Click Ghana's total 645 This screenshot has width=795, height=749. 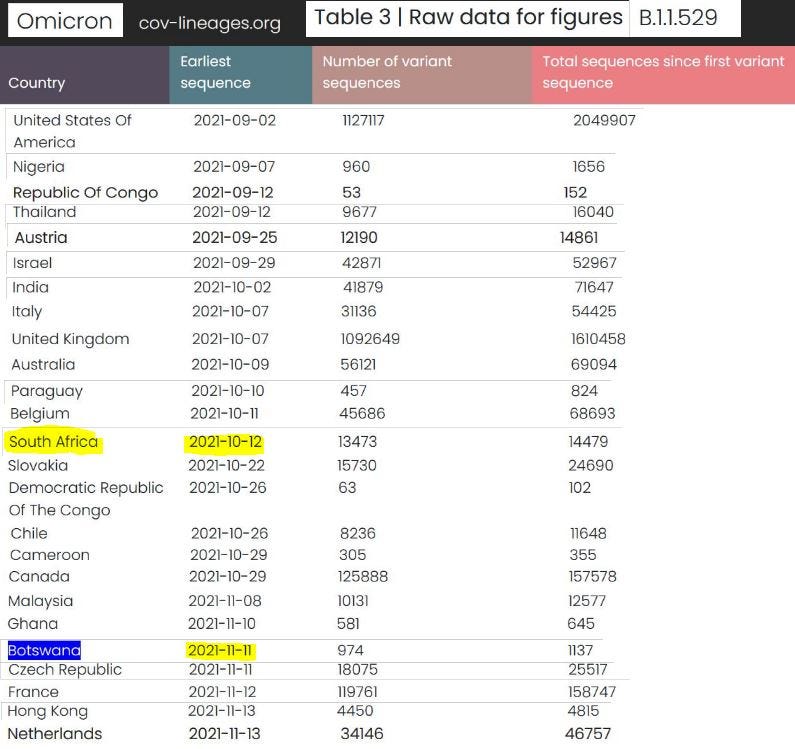(x=581, y=624)
